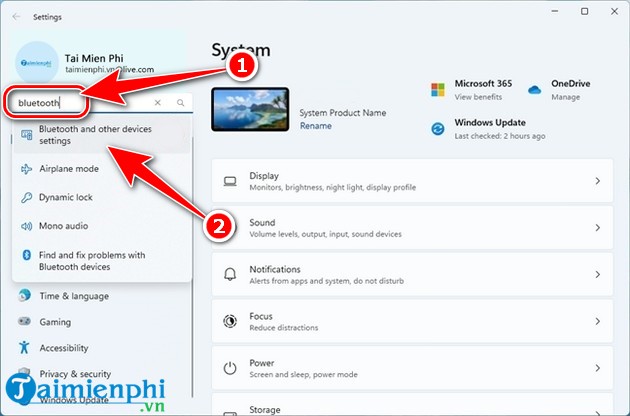Click View benefits under Microsoft 365
Viewport: 630px width, 416px height.
tap(478, 97)
